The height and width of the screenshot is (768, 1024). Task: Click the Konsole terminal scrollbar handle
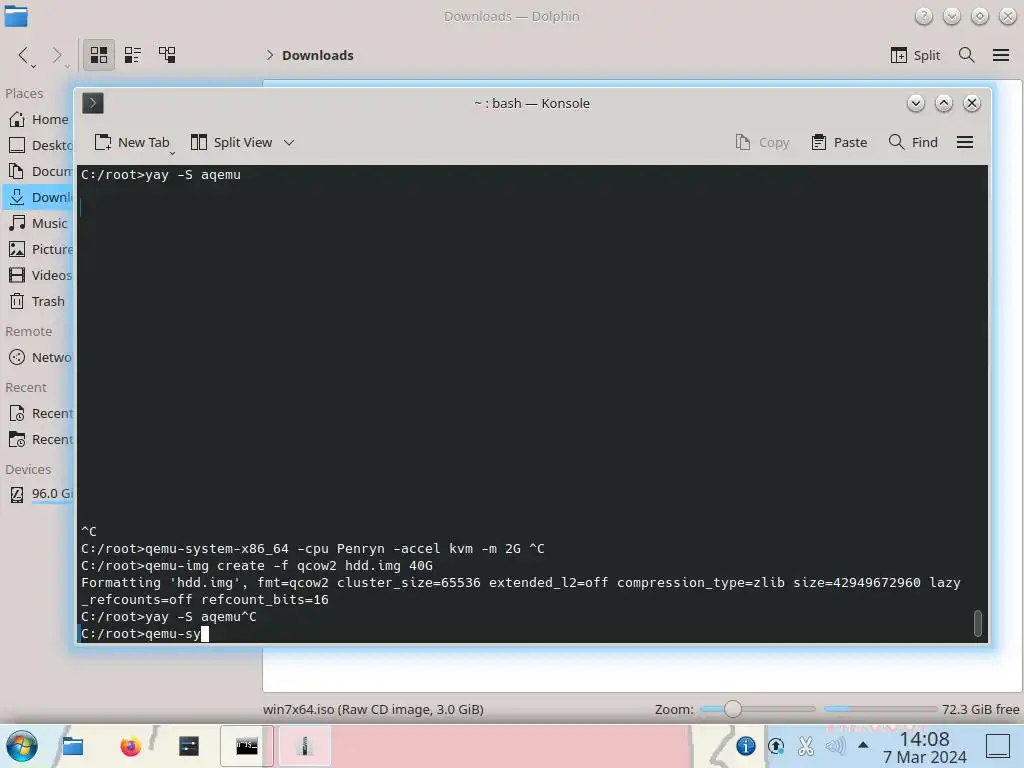click(x=977, y=623)
